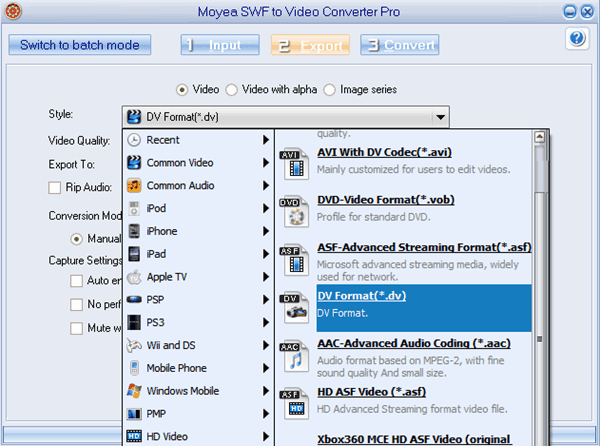The height and width of the screenshot is (446, 600).
Task: Click the ASF Advanced Streaming Format file icon
Action: (x=294, y=260)
